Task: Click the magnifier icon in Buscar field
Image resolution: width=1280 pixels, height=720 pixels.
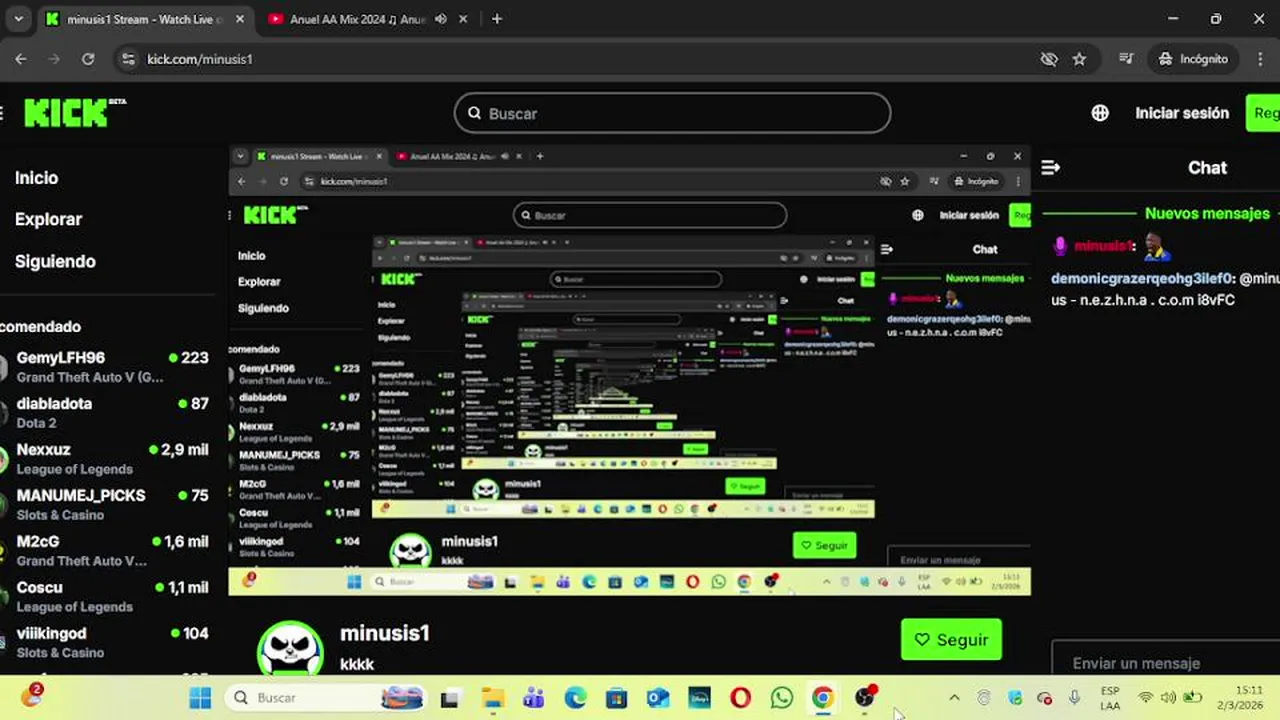Action: tap(475, 113)
